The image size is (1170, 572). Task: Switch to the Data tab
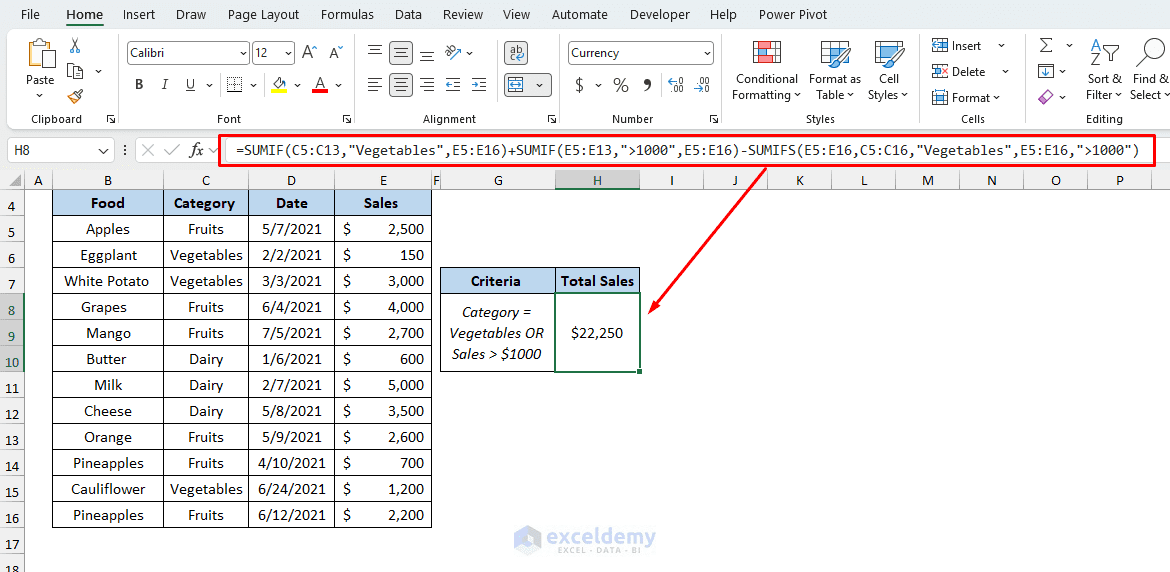click(x=408, y=14)
